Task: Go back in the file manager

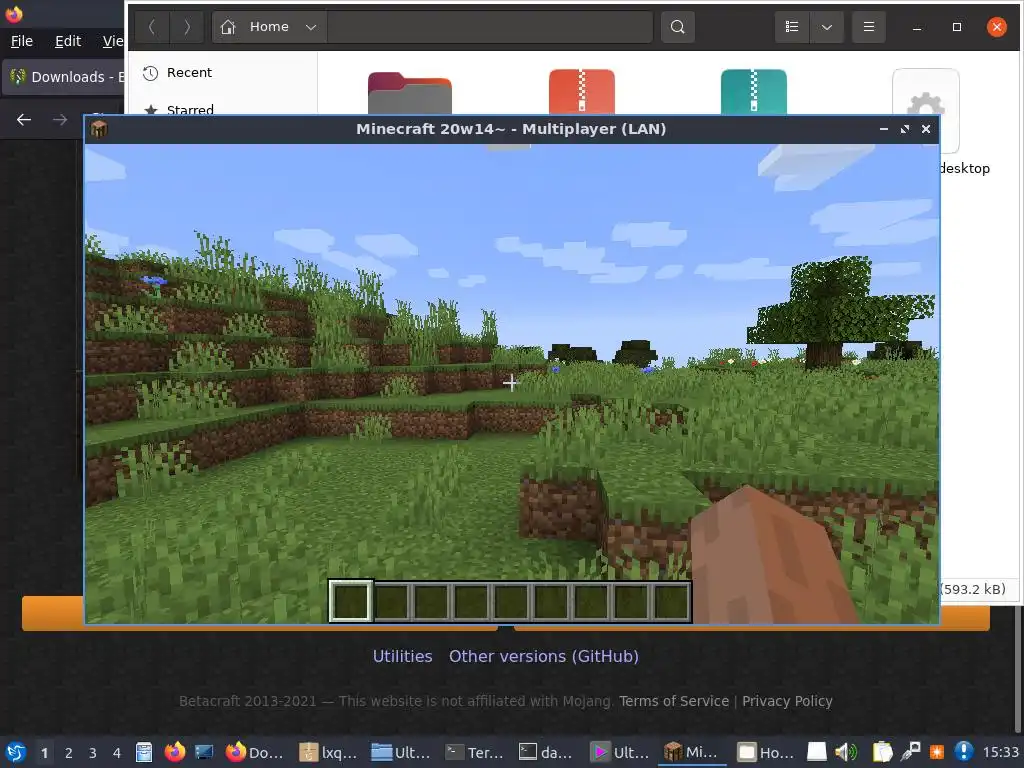Action: pyautogui.click(x=152, y=27)
